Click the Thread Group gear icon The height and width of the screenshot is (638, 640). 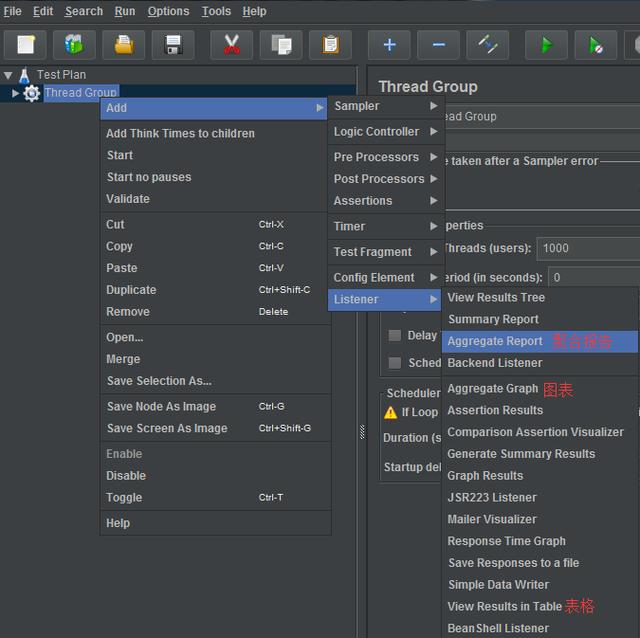[32, 93]
